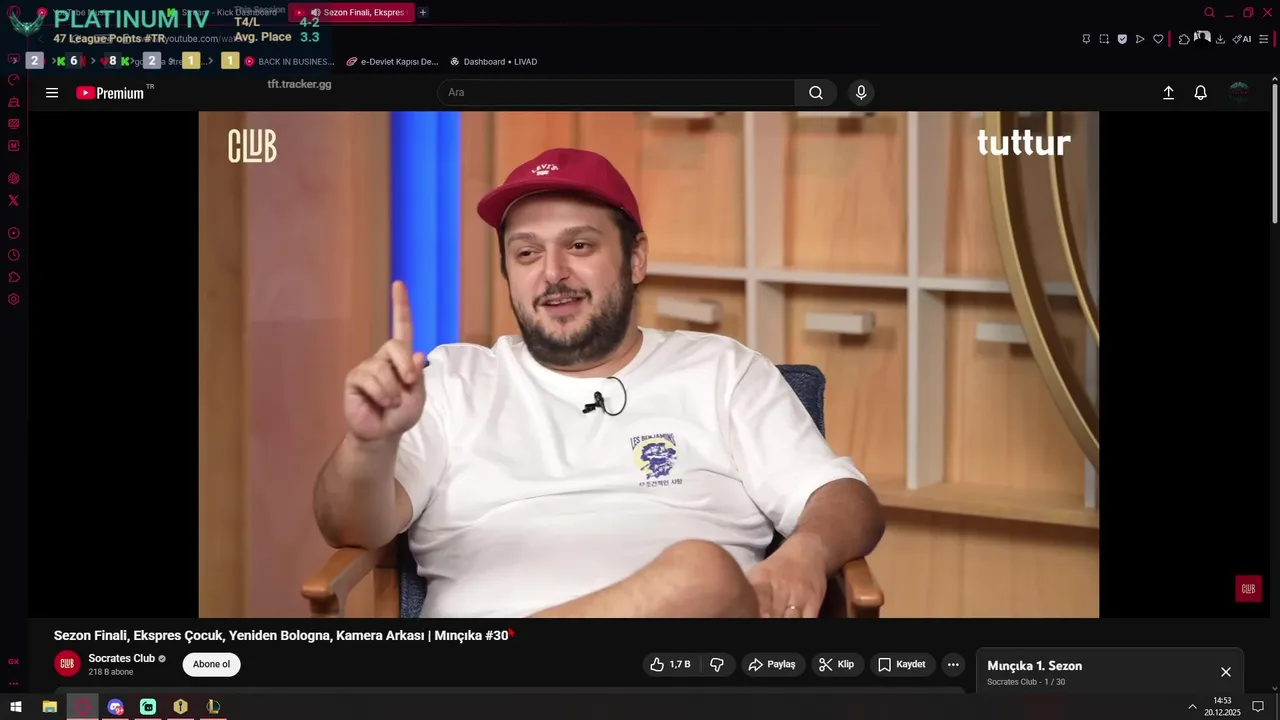Open extensions icon in browser sidebar
The height and width of the screenshot is (720, 1280).
[x=14, y=277]
